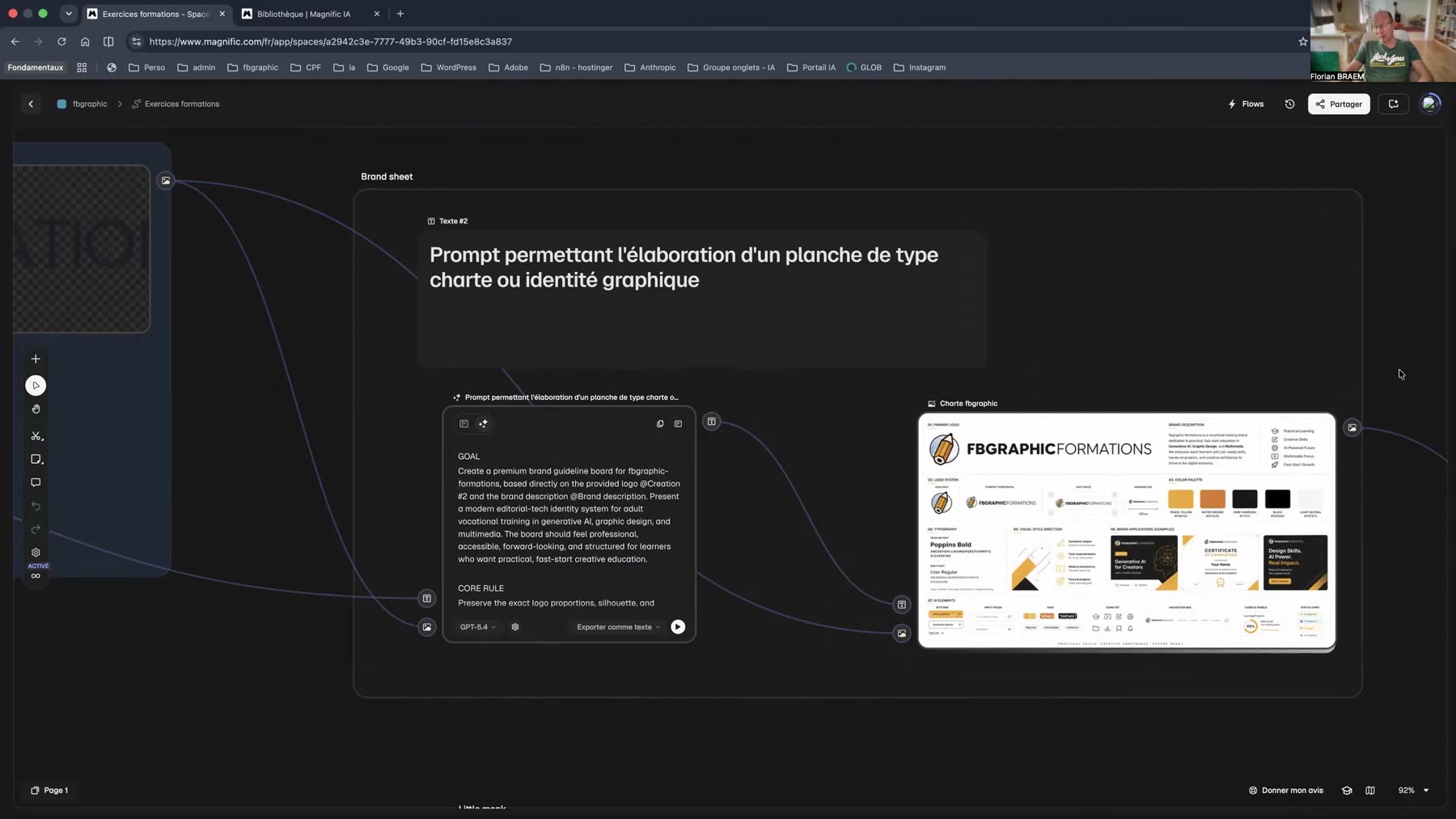The image size is (1456, 819).
Task: Open the prompt node model settings gear
Action: (x=515, y=627)
